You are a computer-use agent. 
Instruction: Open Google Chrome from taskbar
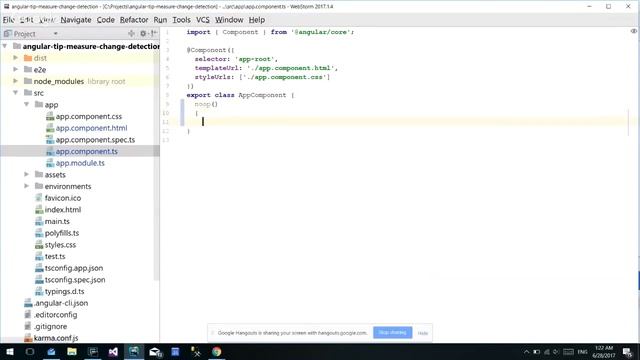[x=217, y=352]
